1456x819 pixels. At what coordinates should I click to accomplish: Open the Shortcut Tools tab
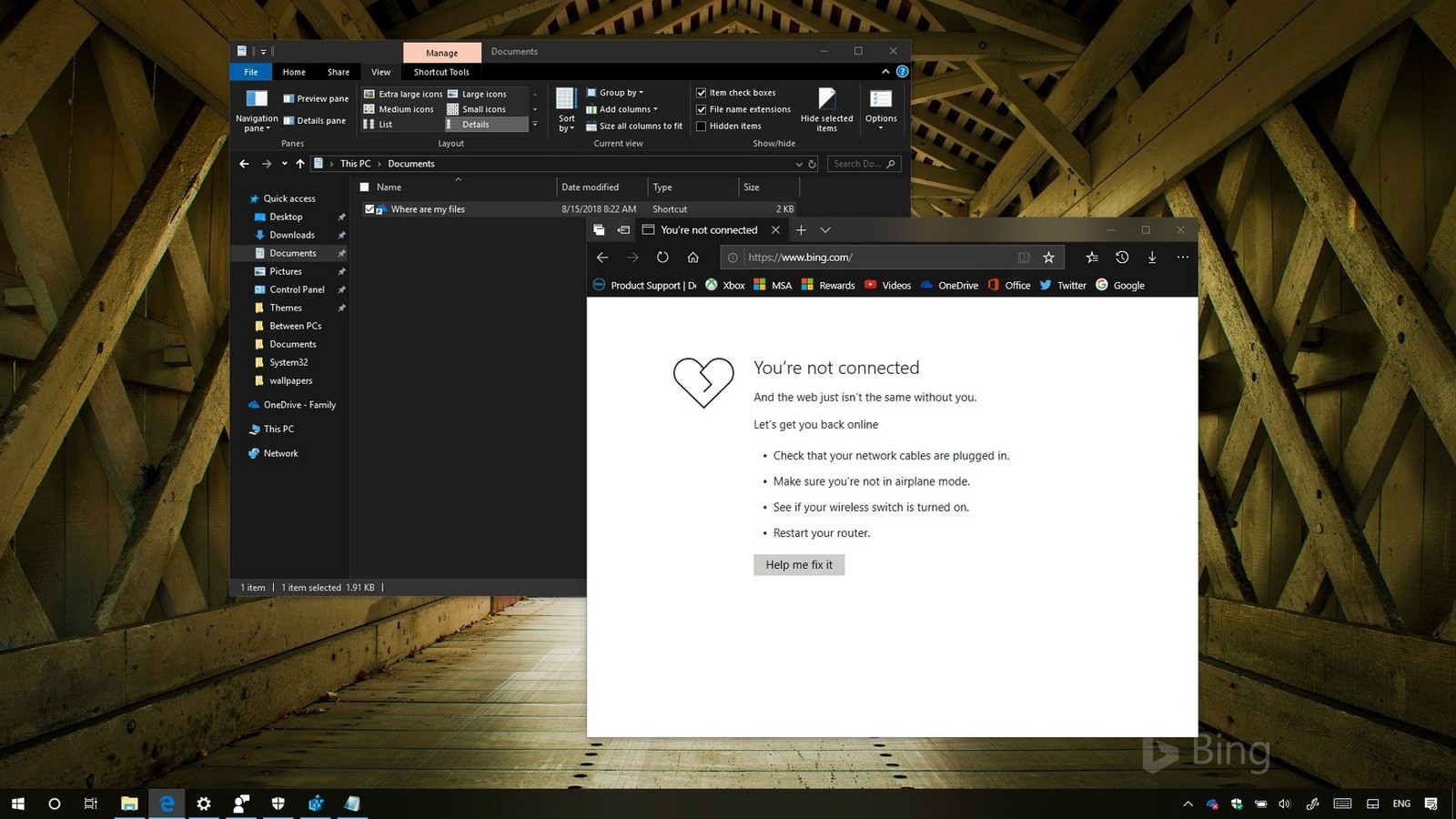441,72
